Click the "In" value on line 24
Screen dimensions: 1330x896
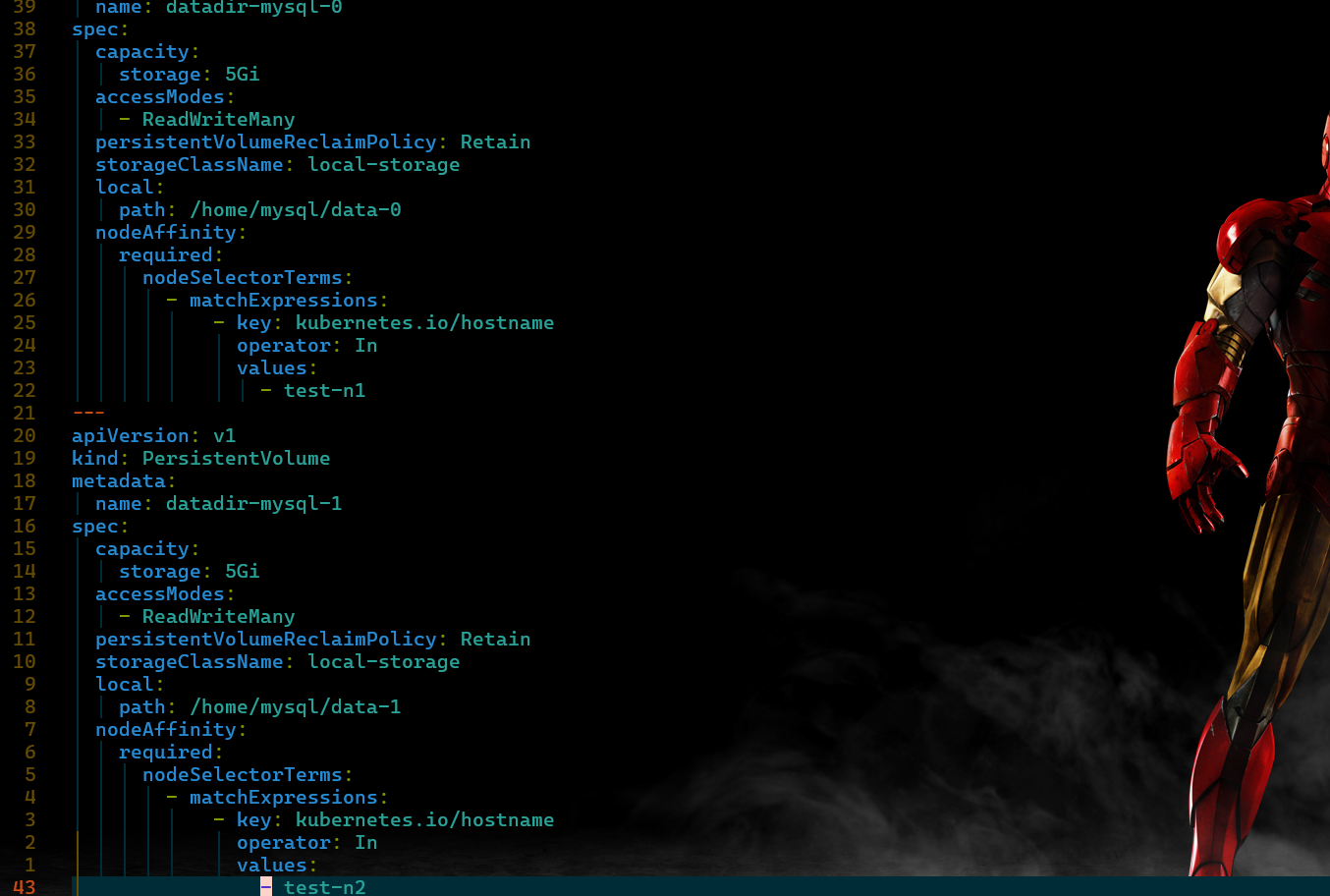366,345
